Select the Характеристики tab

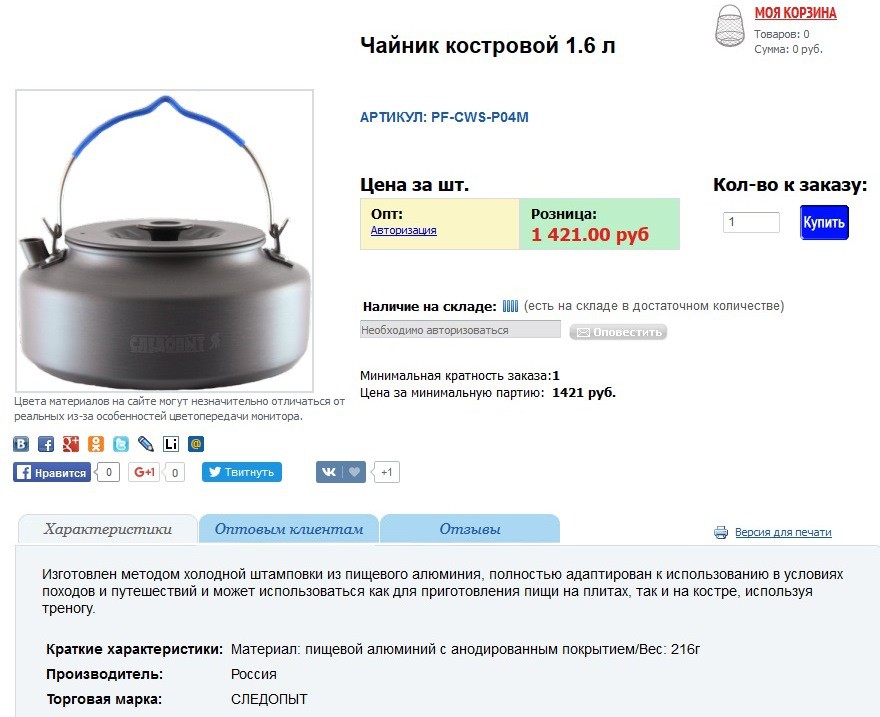(108, 529)
